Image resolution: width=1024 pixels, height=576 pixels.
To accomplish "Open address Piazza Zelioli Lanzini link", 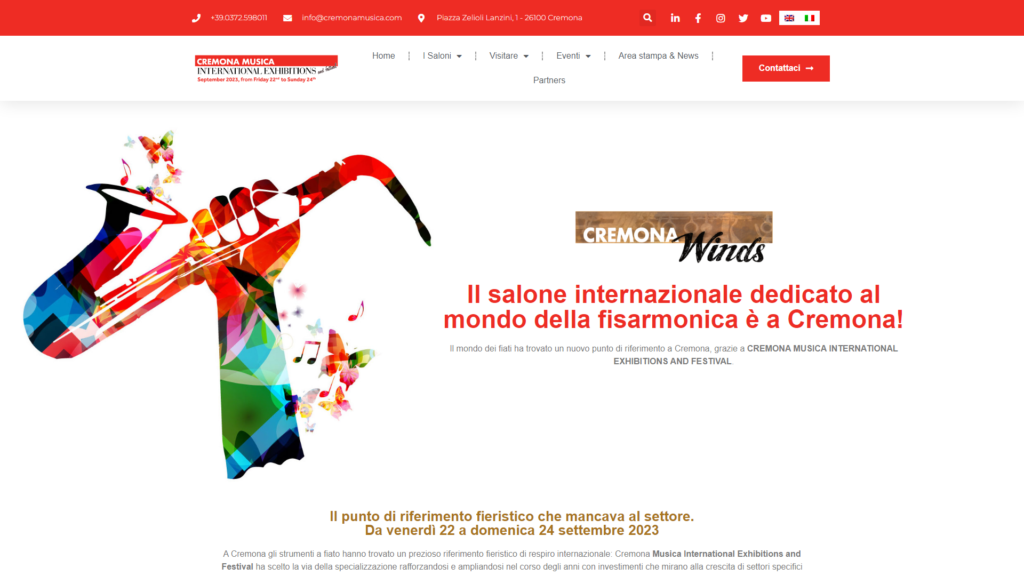I will pyautogui.click(x=509, y=18).
